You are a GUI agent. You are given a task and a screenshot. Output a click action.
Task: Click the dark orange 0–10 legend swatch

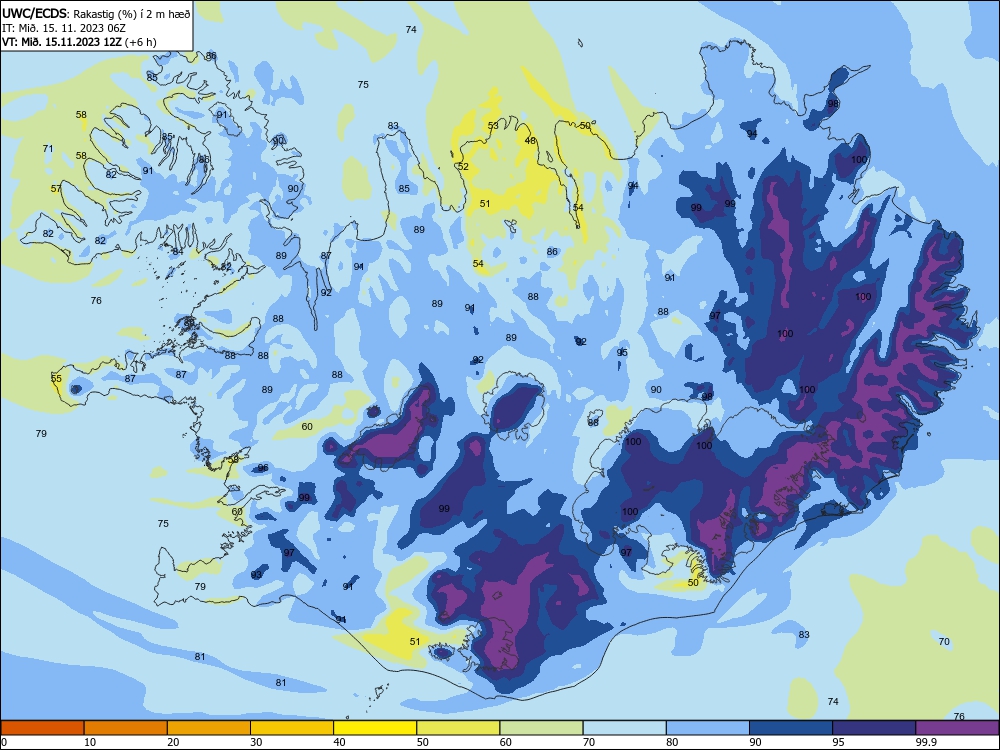[42, 728]
